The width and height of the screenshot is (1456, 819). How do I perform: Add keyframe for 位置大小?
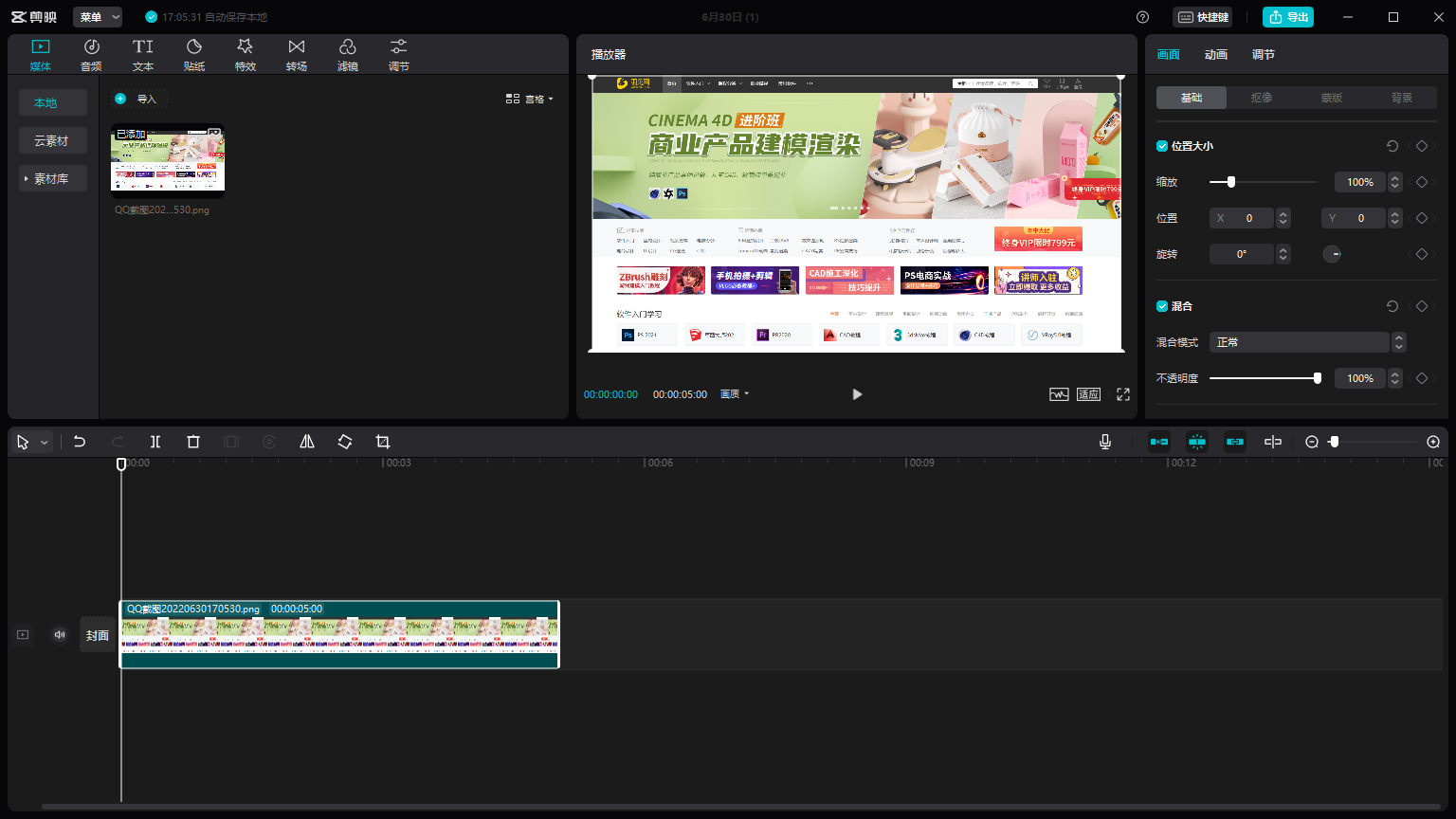1421,146
